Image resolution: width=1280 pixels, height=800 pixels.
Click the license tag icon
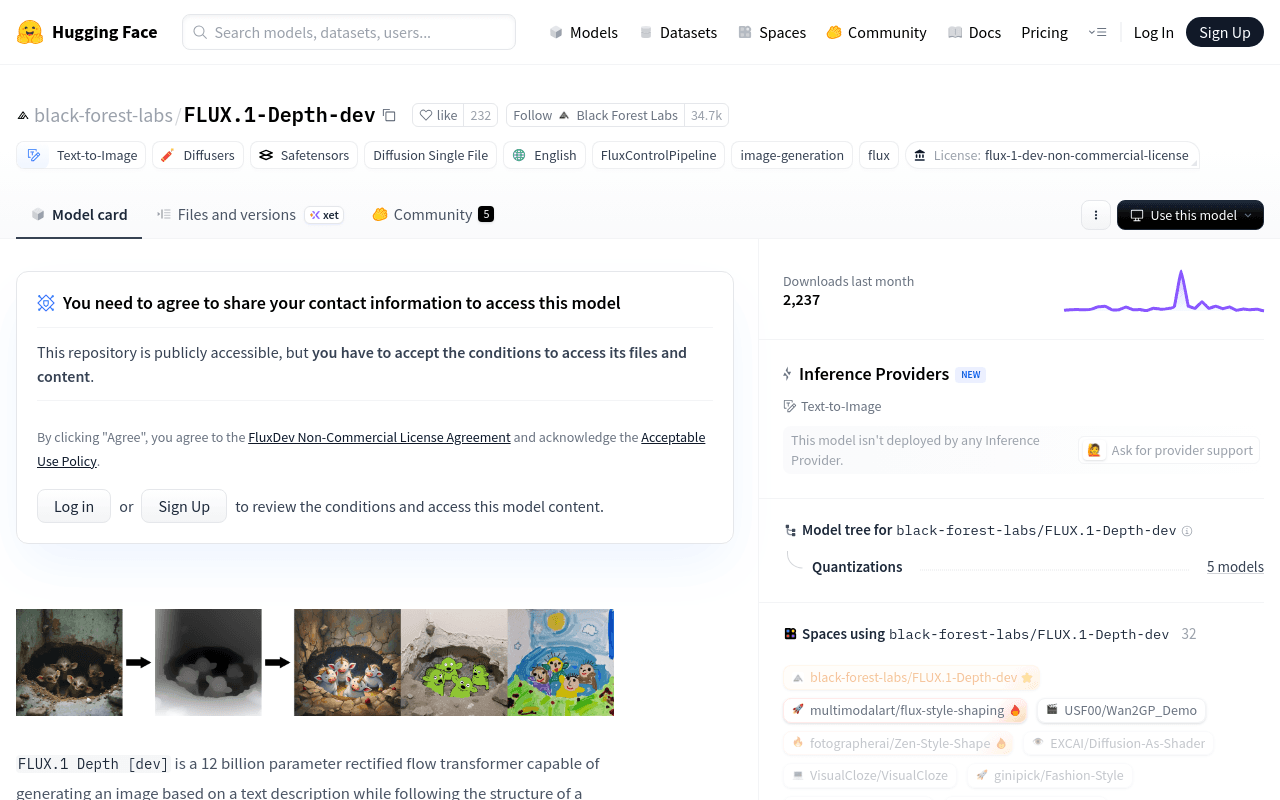click(920, 155)
